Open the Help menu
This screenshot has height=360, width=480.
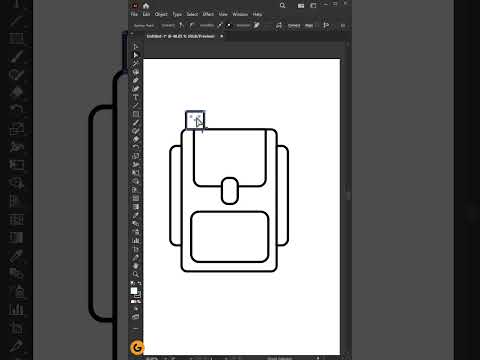[257, 14]
